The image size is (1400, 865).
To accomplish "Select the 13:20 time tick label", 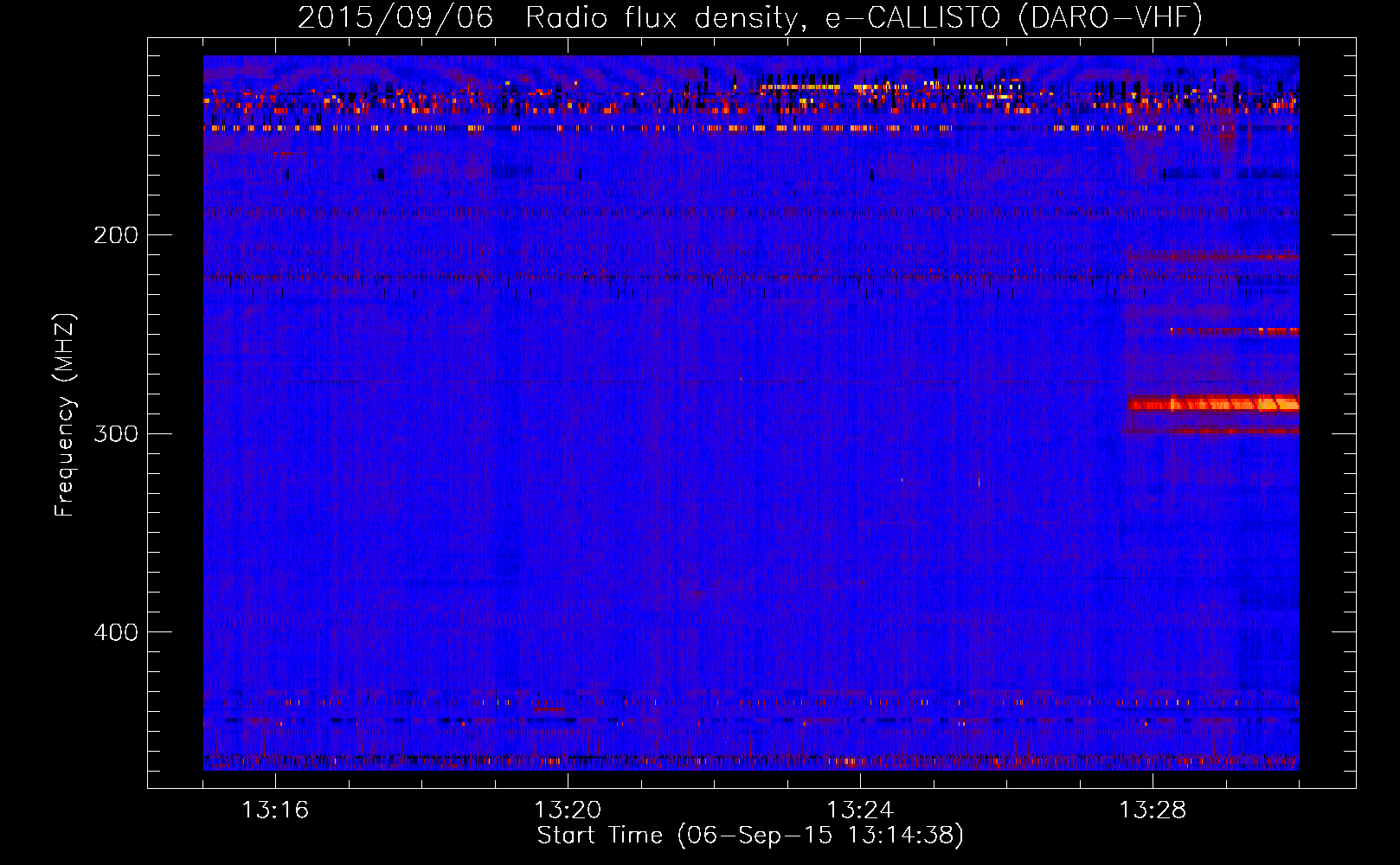I will pos(568,811).
